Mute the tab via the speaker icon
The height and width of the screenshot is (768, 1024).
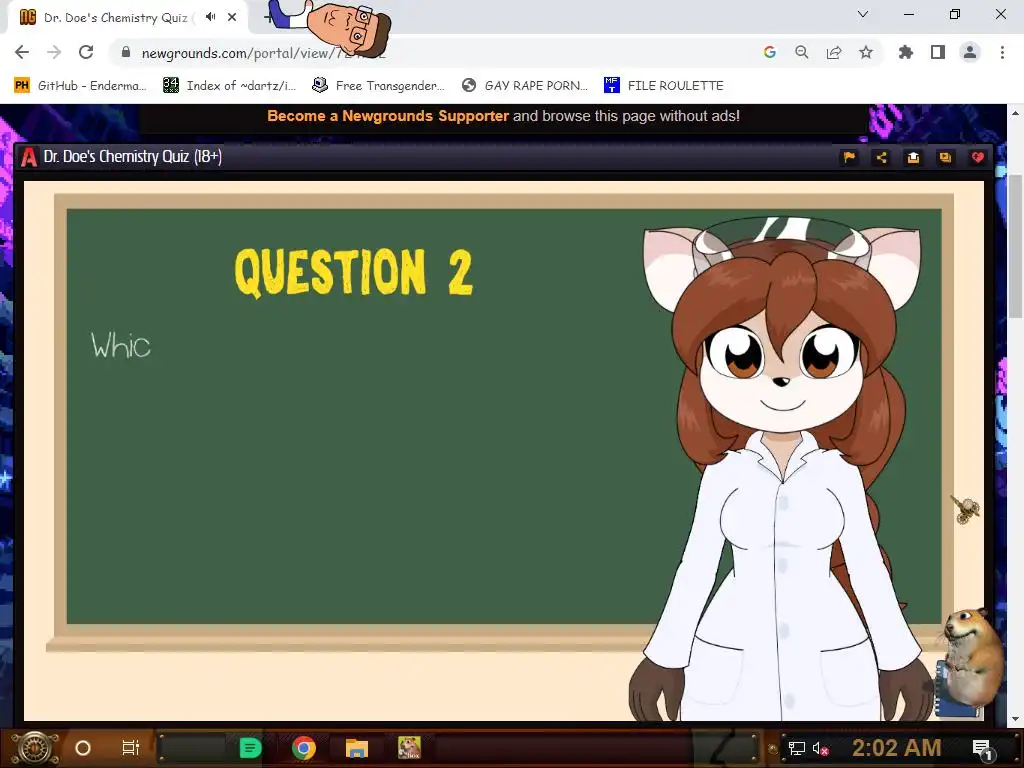210,17
